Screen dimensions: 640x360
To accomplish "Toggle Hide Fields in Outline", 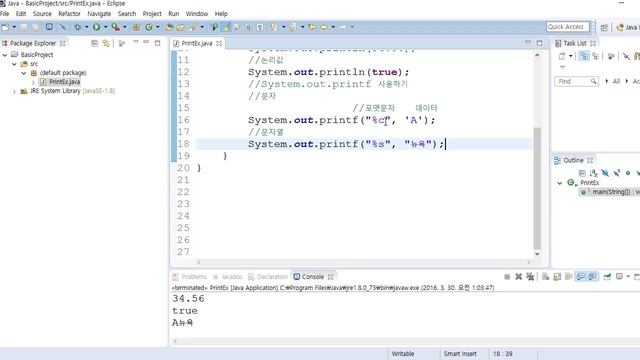I will [x=605, y=173].
